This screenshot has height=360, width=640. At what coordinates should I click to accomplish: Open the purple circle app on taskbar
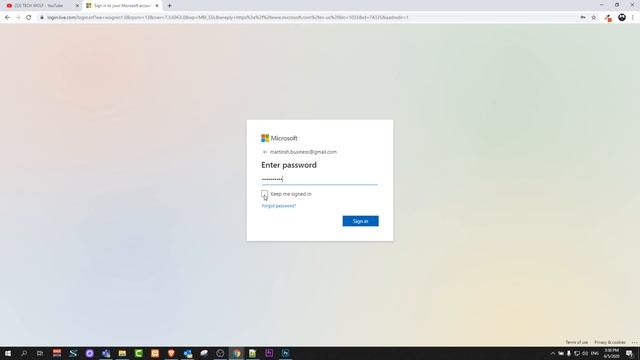[89, 353]
